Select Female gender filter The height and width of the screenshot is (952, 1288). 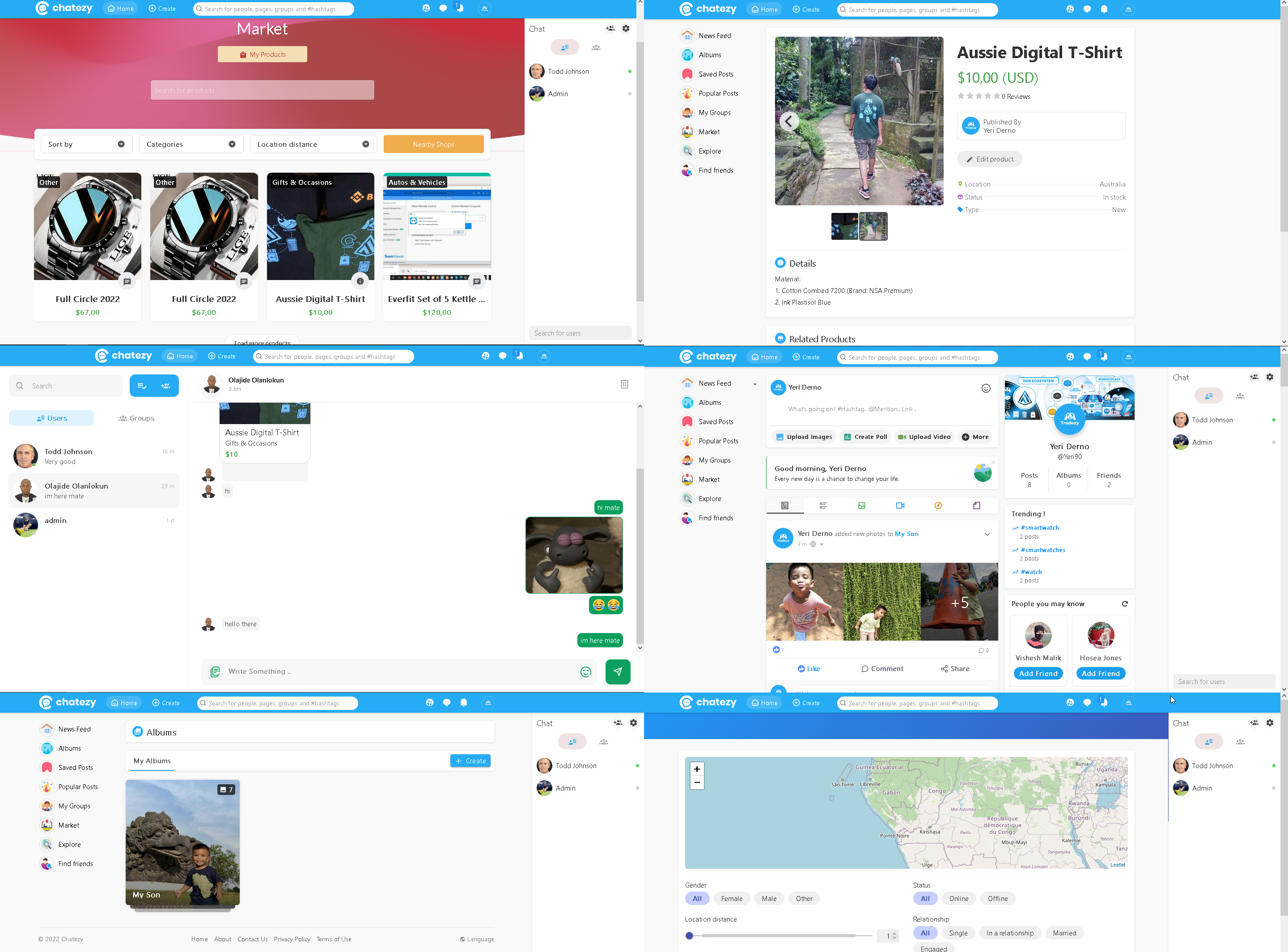(732, 898)
